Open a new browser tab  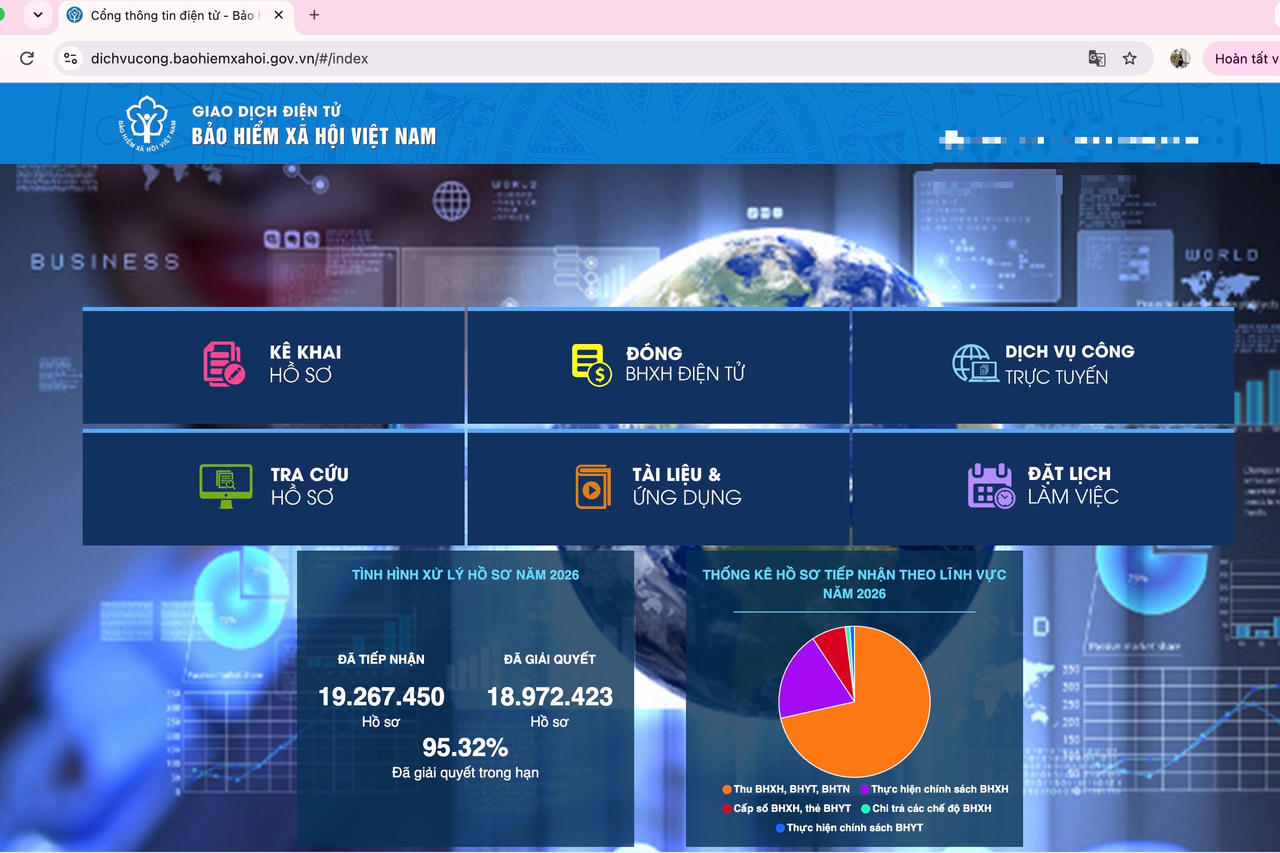click(314, 15)
